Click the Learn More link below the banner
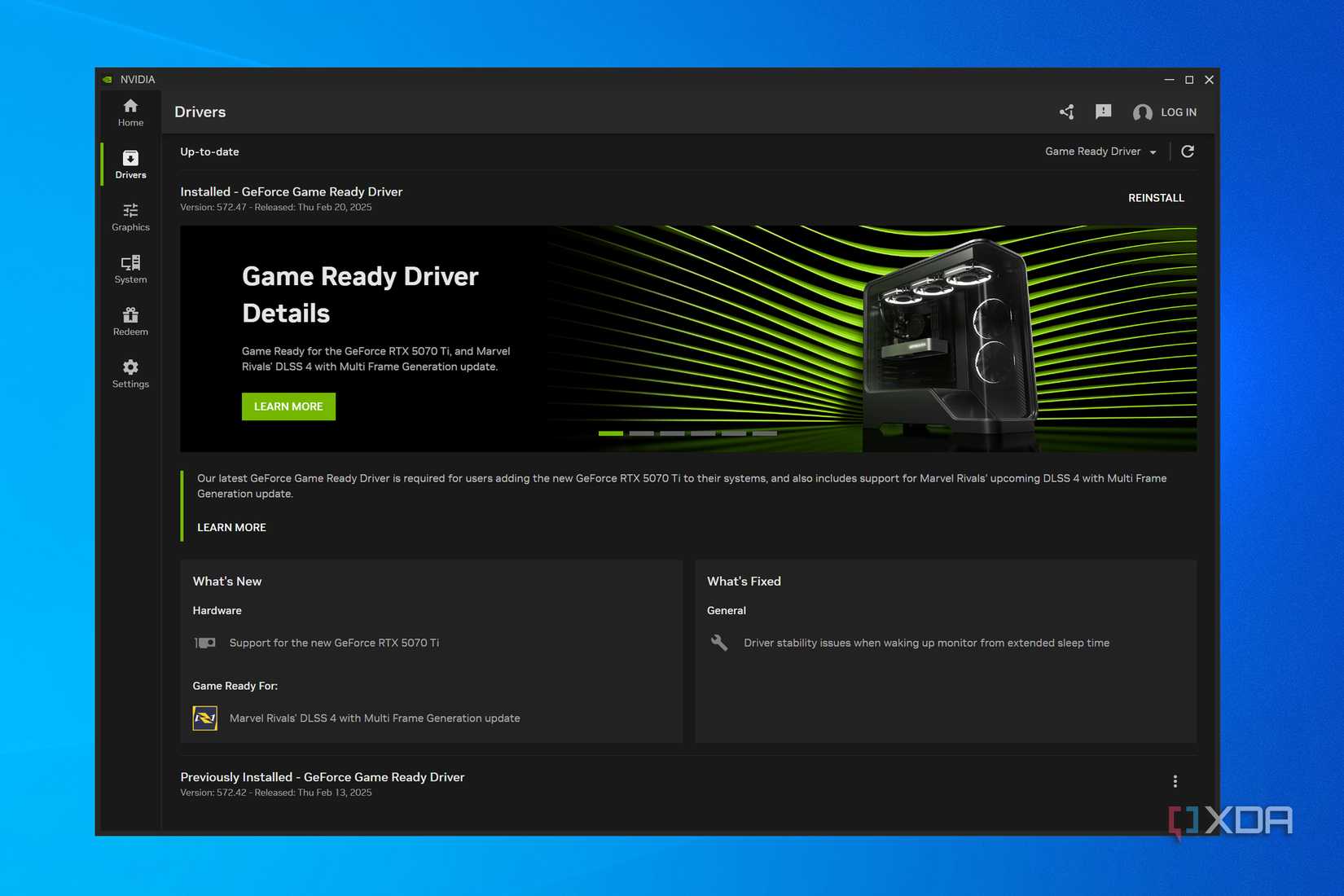This screenshot has height=896, width=1344. pyautogui.click(x=231, y=527)
